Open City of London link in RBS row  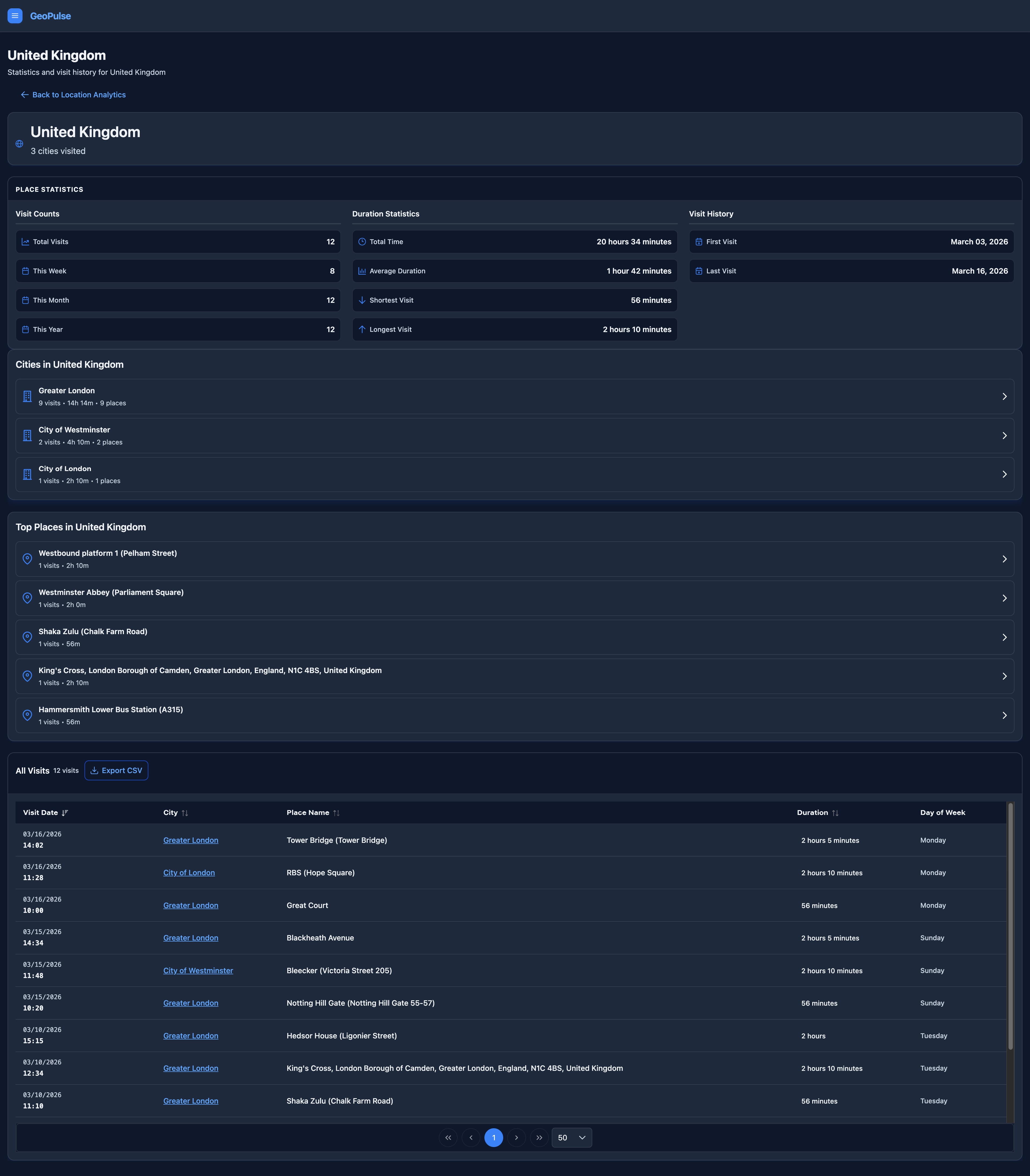click(189, 873)
